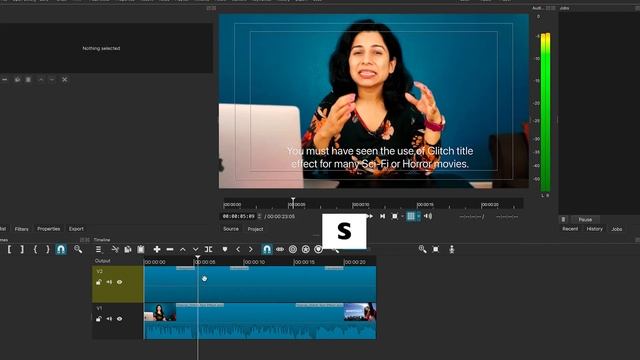Screen dimensions: 640x360
Task: Open the Filters tab
Action: point(22,229)
